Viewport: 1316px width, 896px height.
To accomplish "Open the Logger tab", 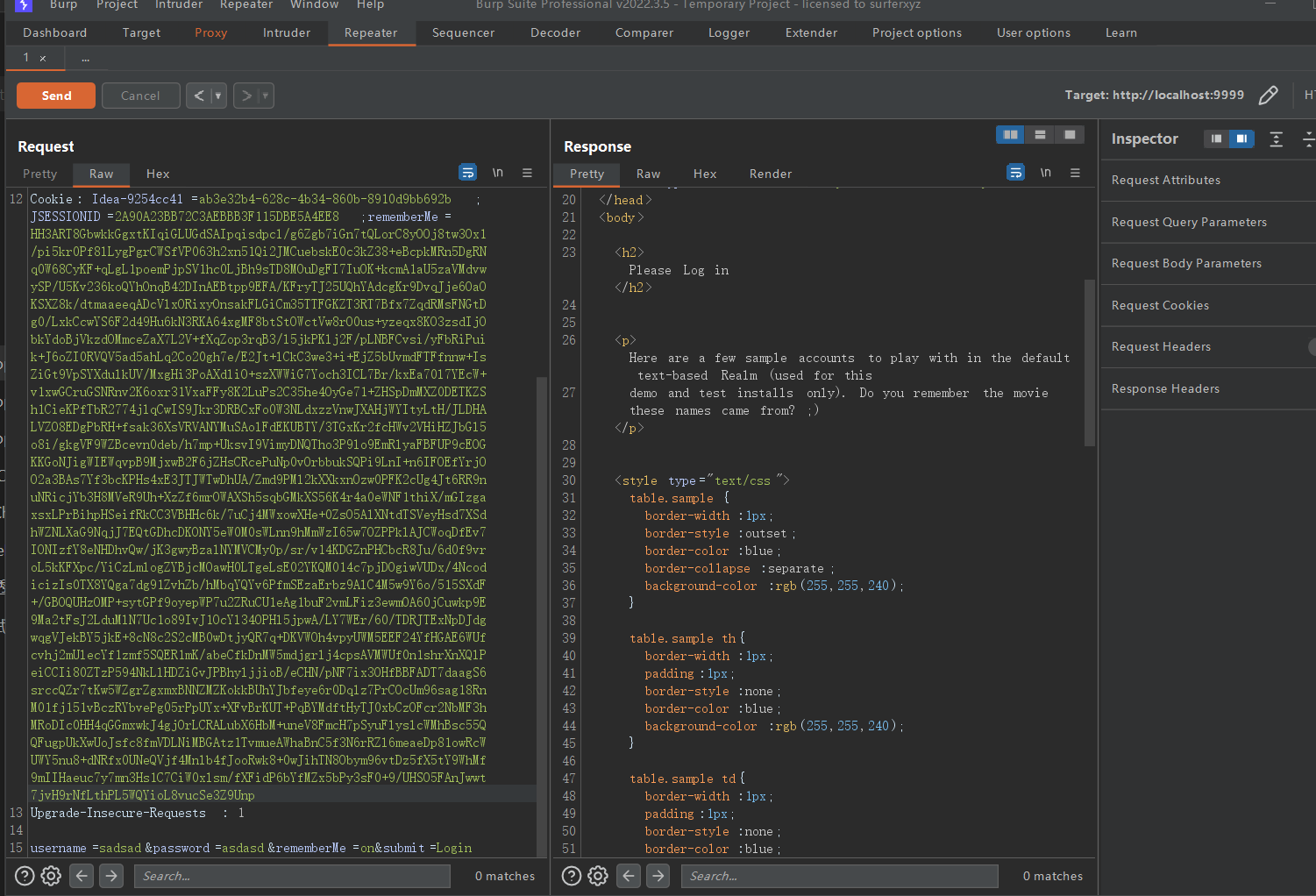I will pos(729,32).
